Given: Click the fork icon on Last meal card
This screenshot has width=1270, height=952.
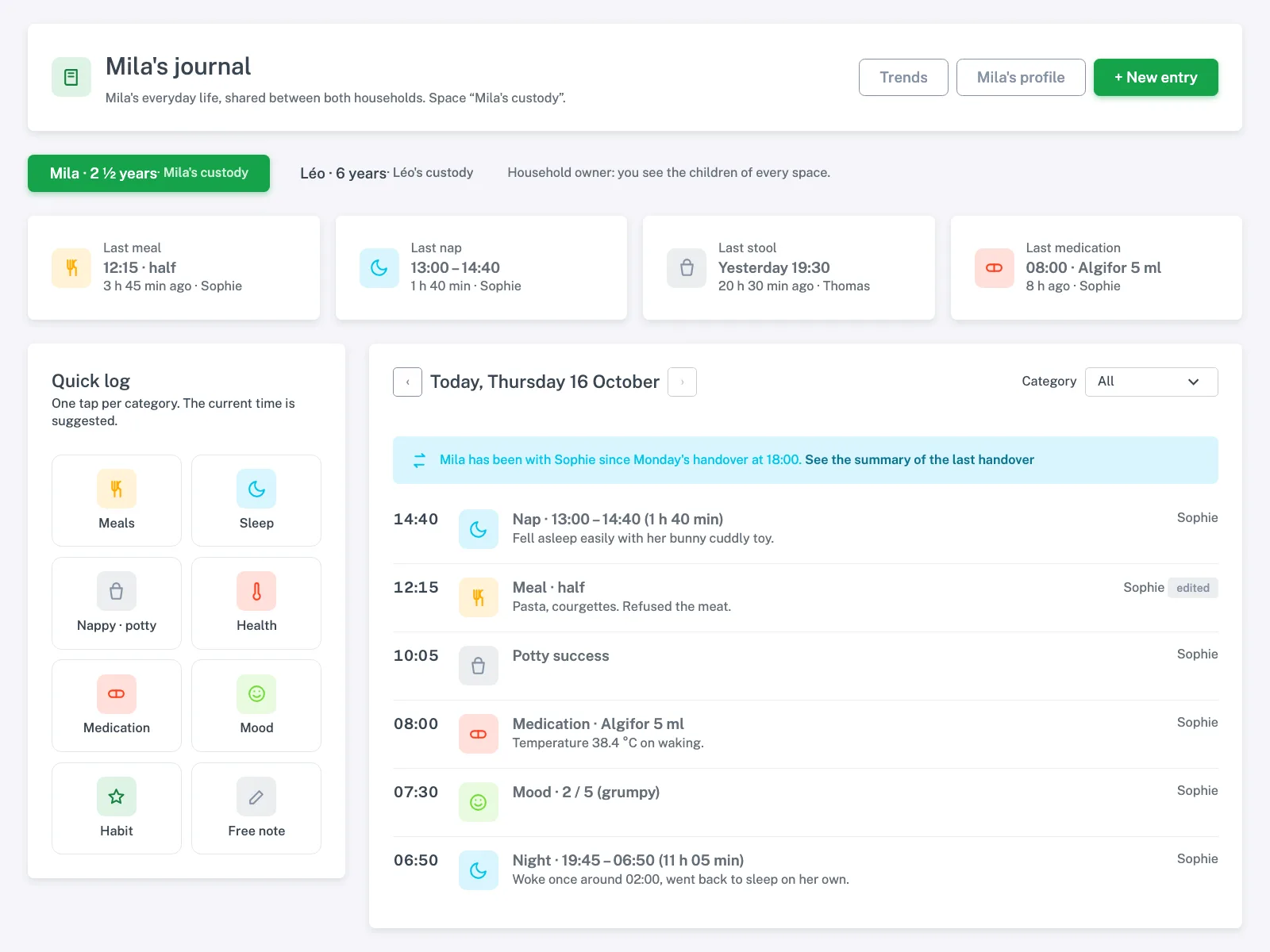Looking at the screenshot, I should tap(71, 268).
